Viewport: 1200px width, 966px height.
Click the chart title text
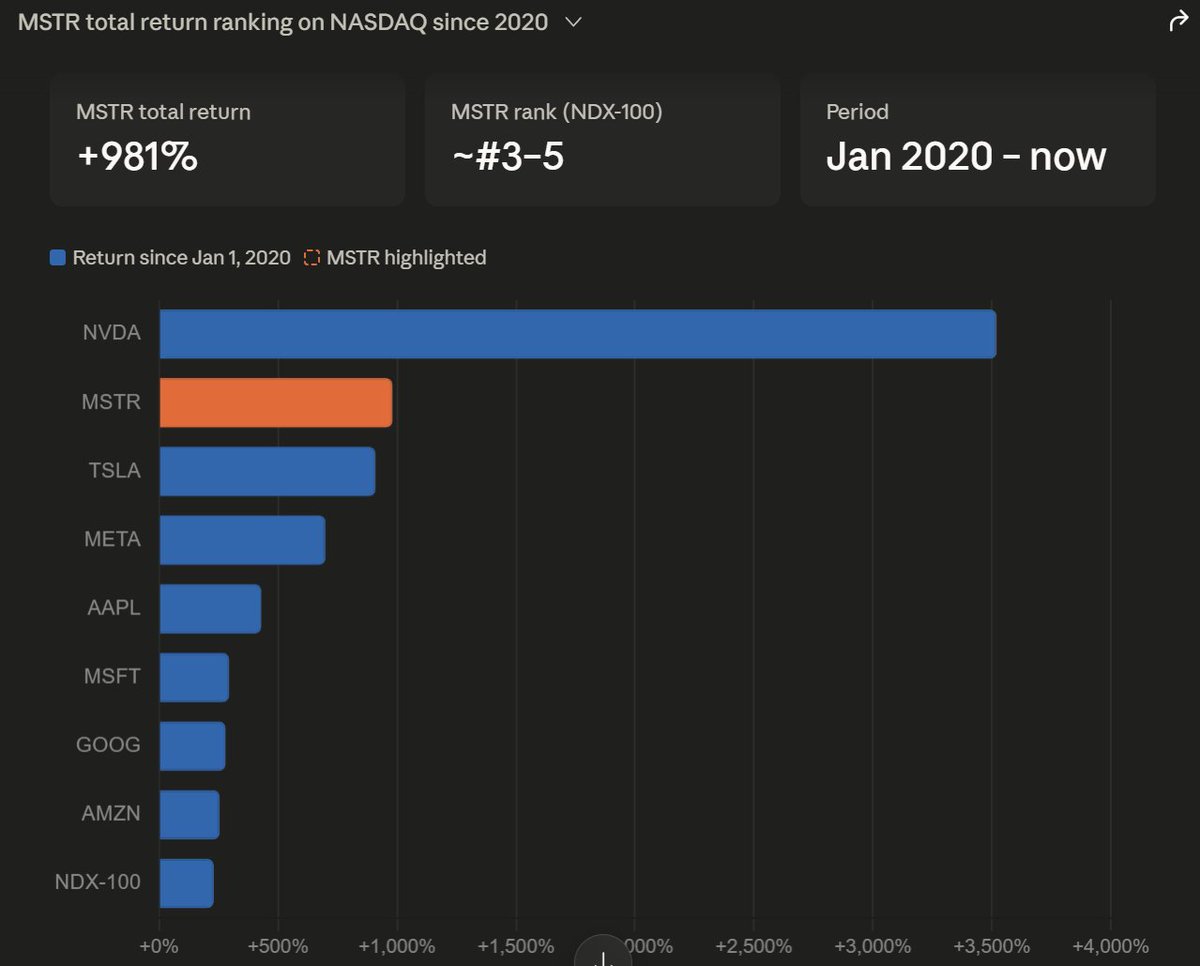pyautogui.click(x=283, y=22)
